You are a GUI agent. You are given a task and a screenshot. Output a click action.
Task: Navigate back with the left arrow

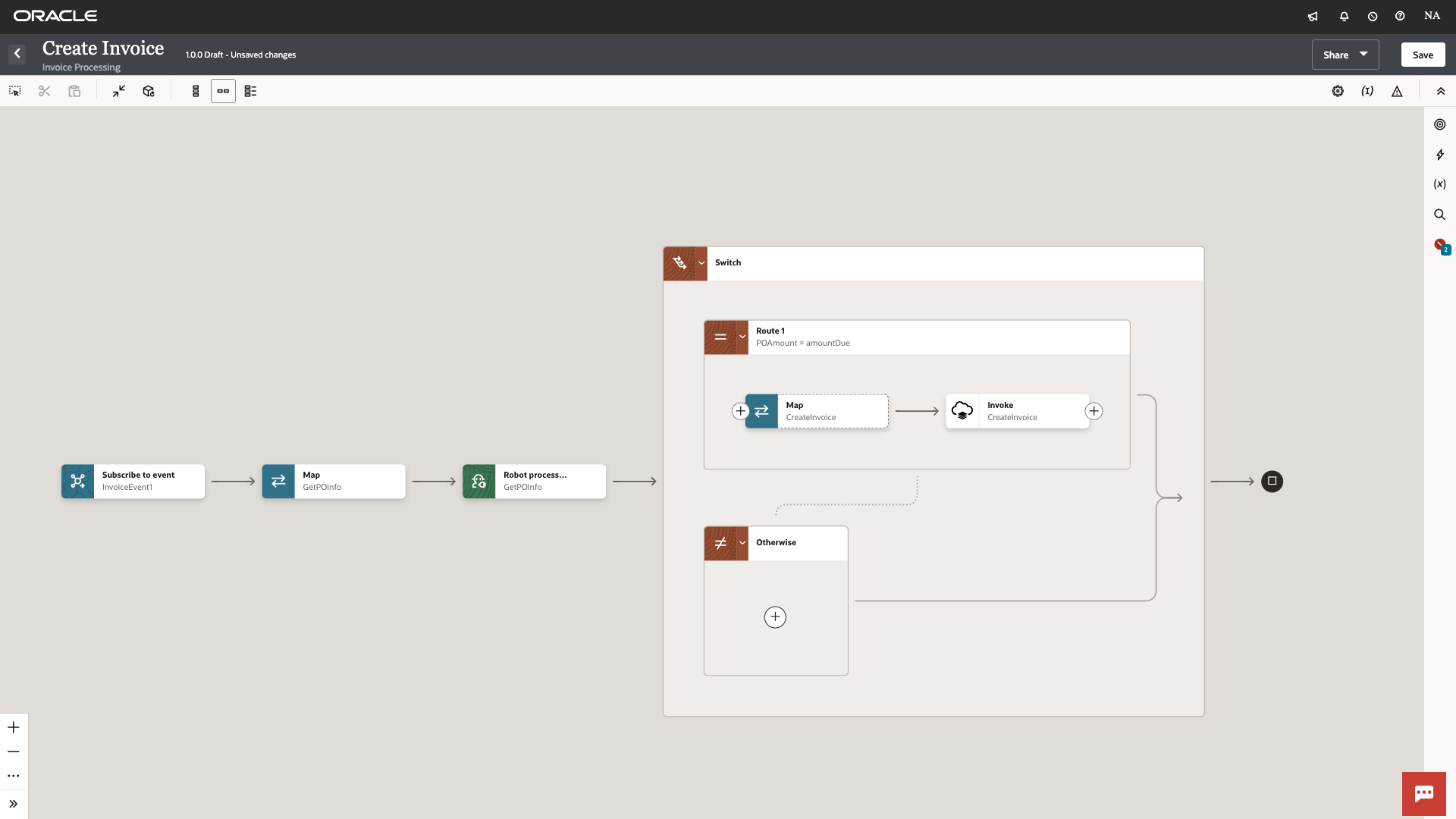[17, 53]
